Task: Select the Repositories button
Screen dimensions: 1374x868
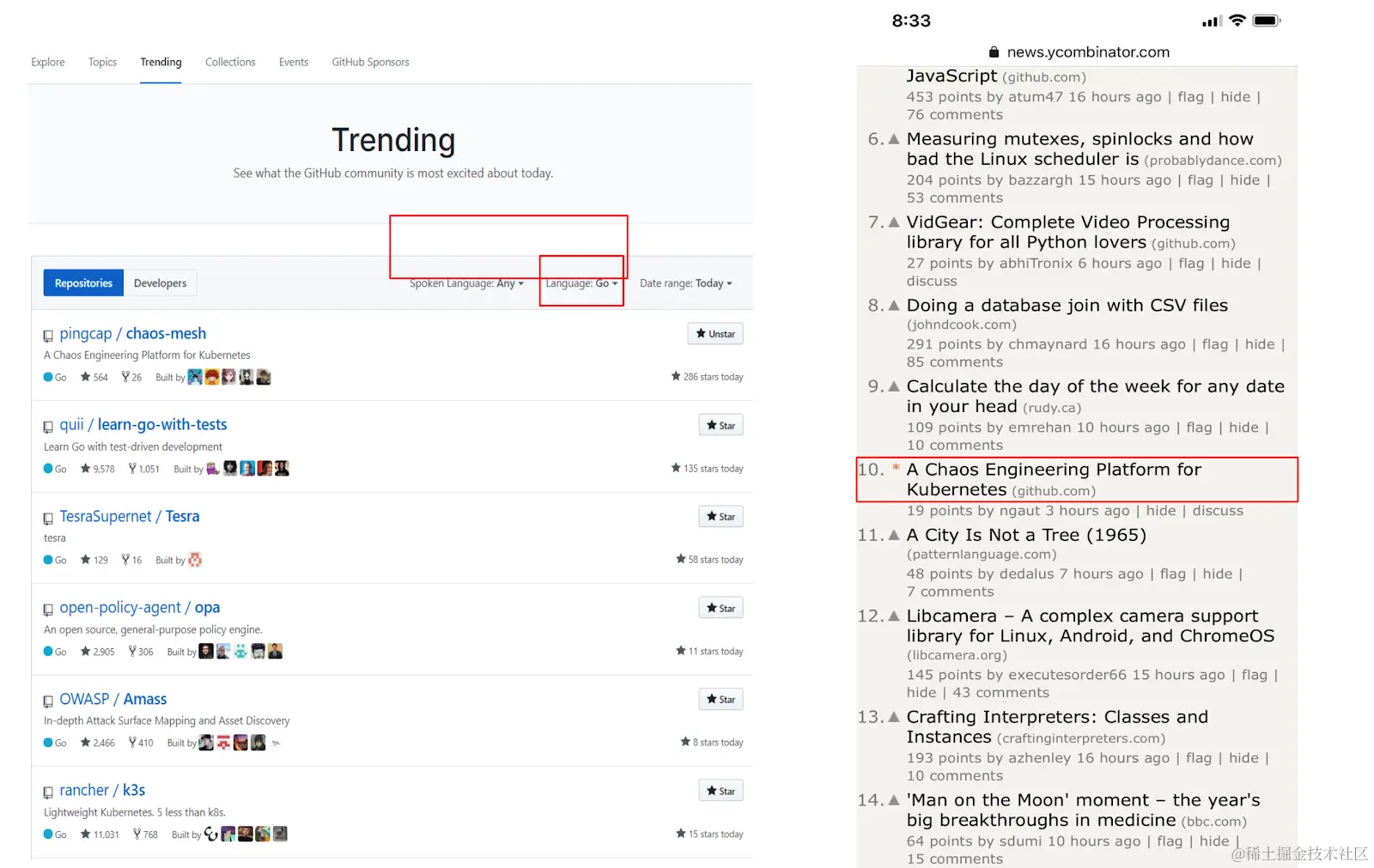Action: (83, 283)
